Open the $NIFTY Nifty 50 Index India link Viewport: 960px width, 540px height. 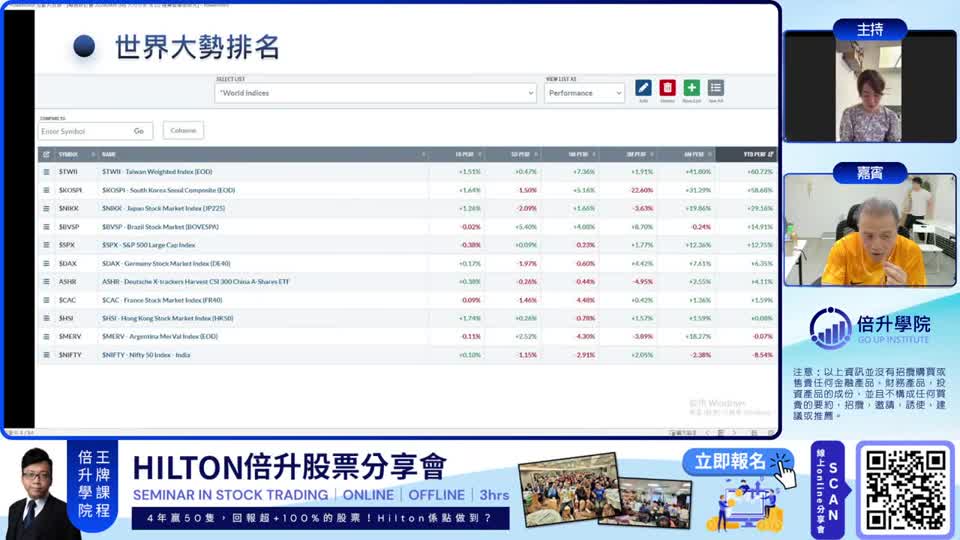point(146,355)
